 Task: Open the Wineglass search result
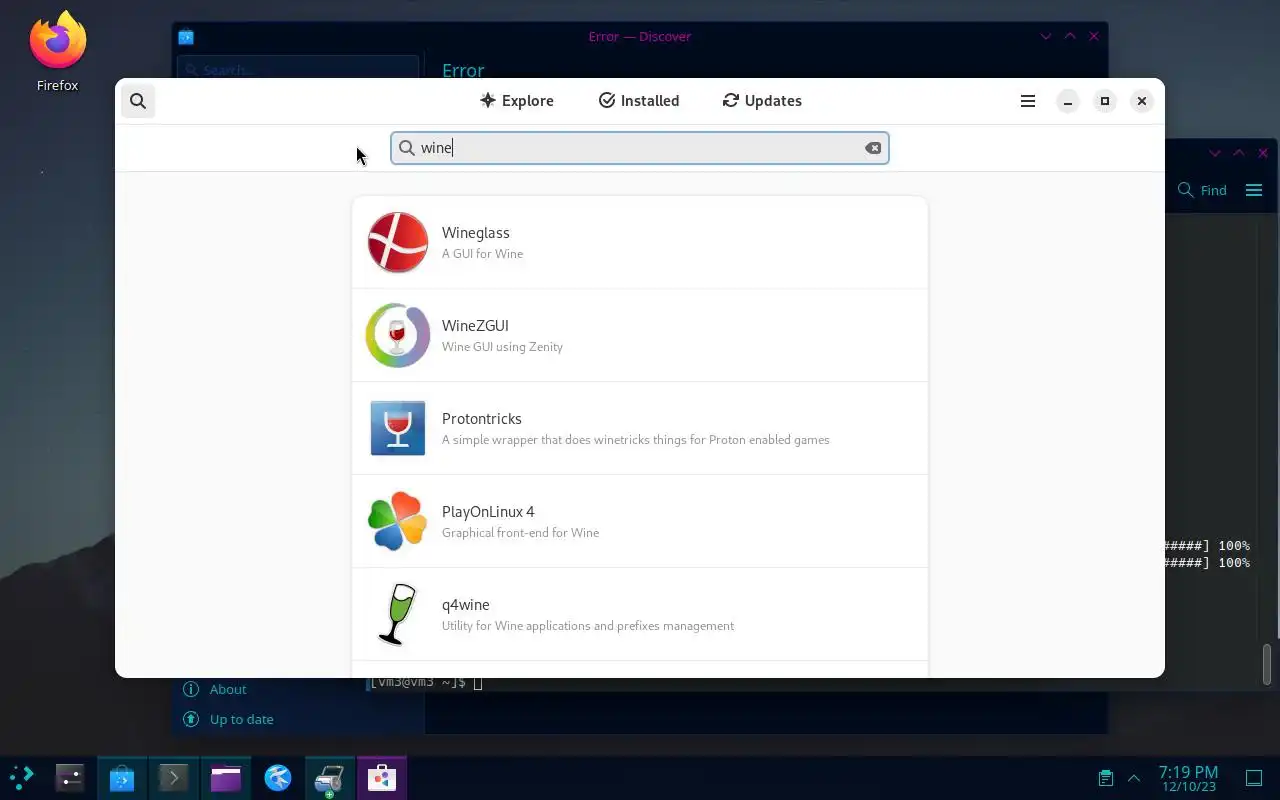click(x=640, y=242)
